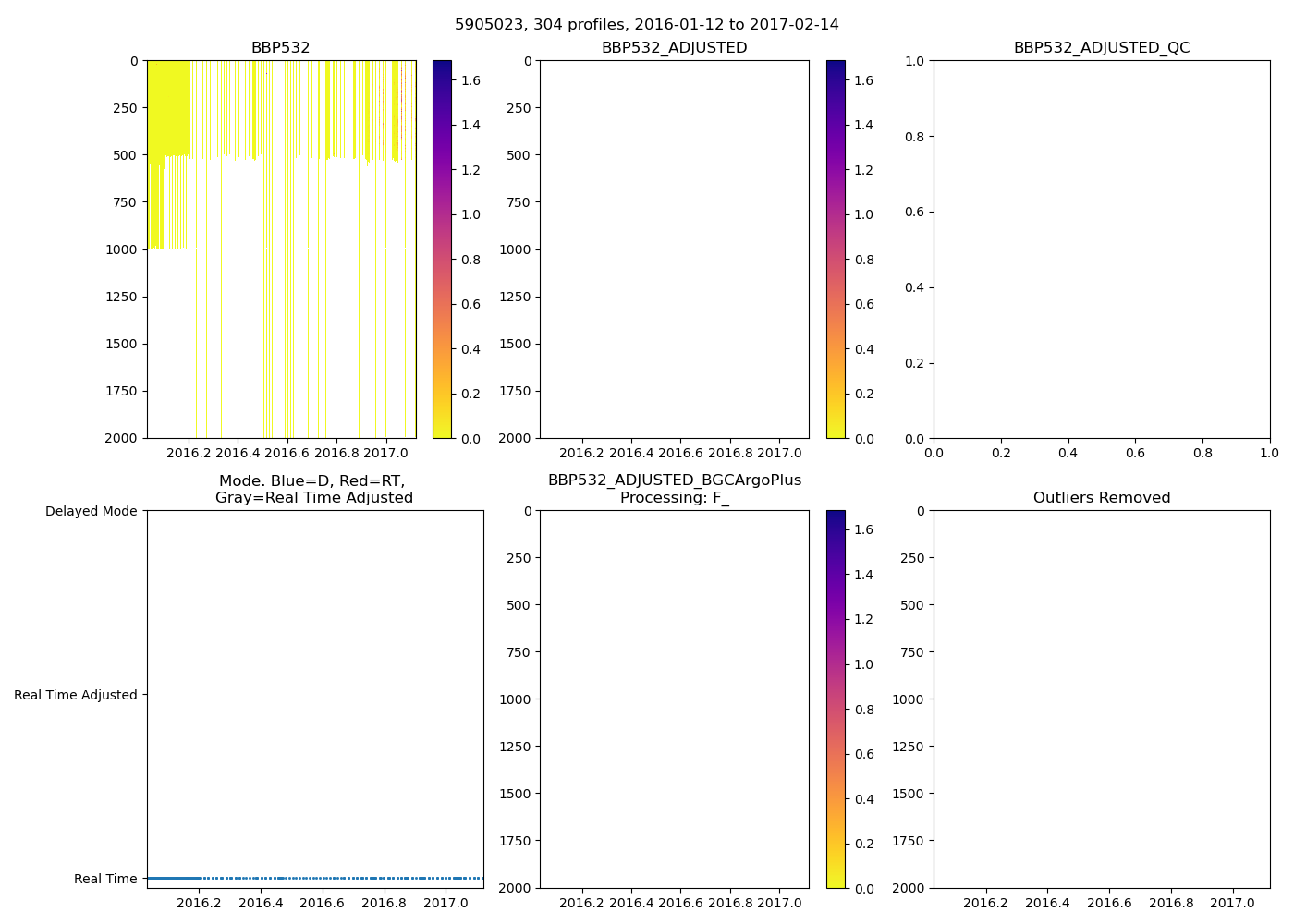Image resolution: width=1294 pixels, height=924 pixels.
Task: Click inside the empty Outliers Removed plot area
Action: tap(1101, 699)
